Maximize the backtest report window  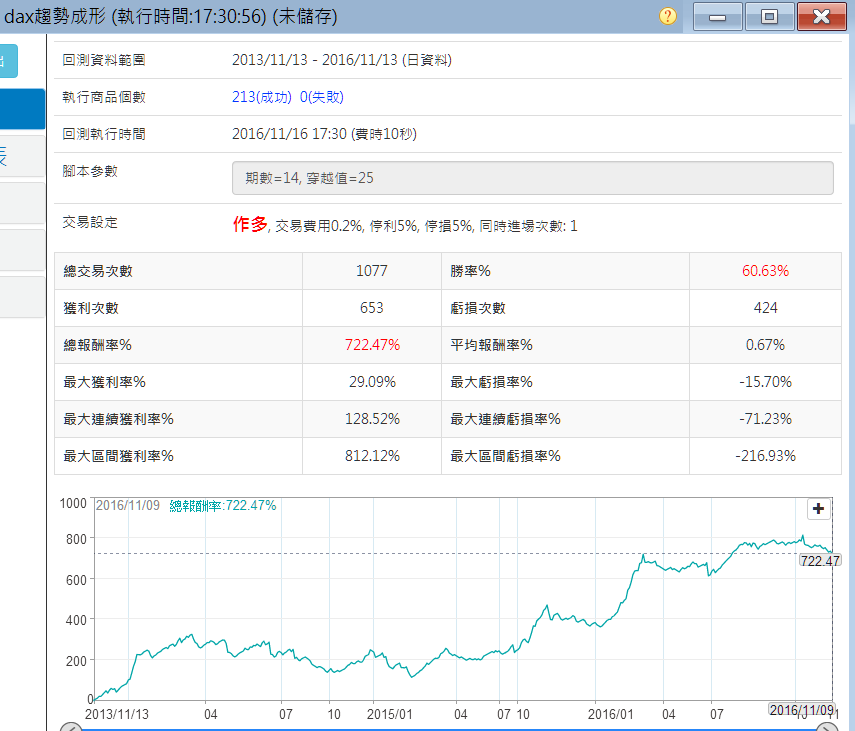(769, 16)
